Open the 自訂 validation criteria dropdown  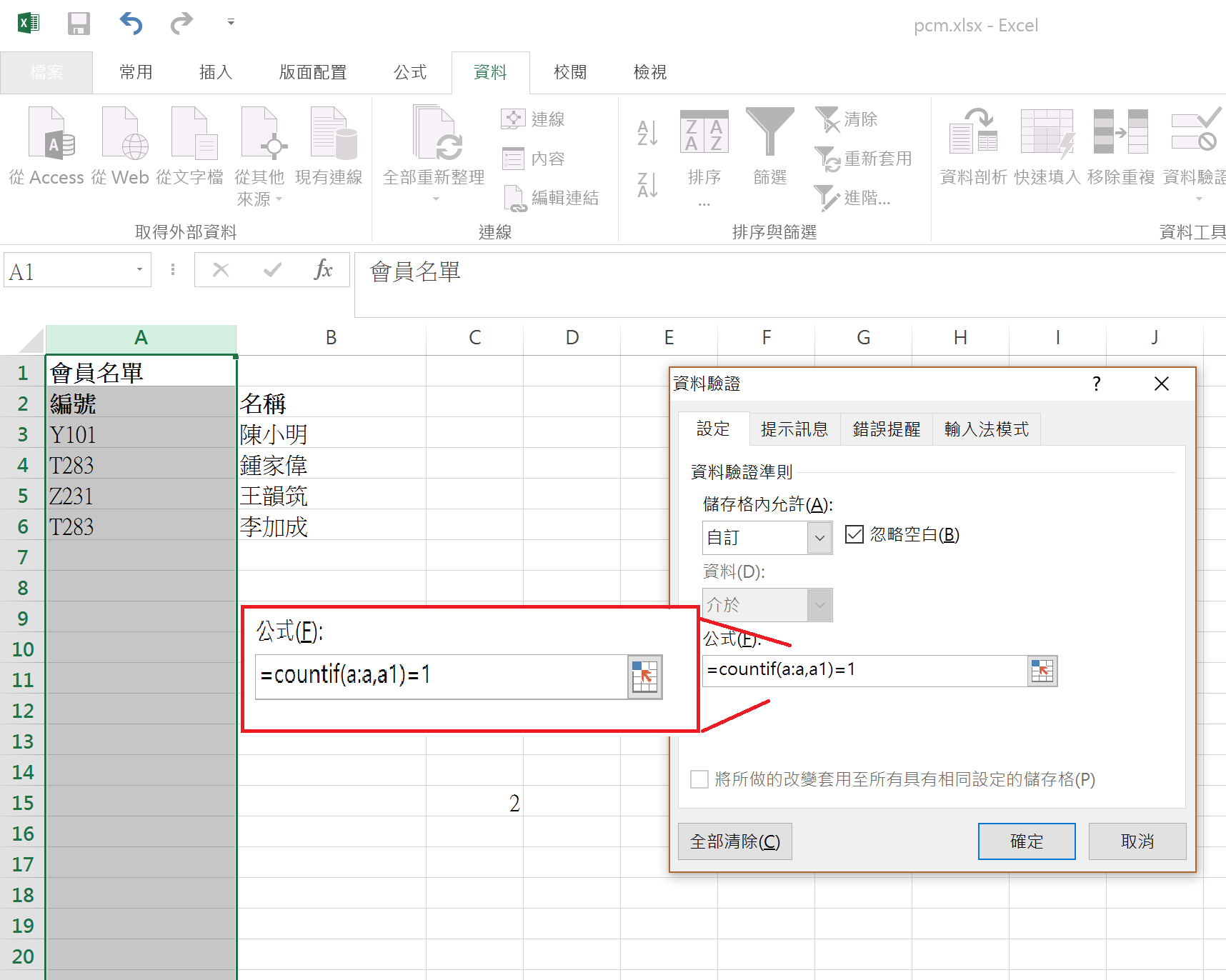click(819, 537)
